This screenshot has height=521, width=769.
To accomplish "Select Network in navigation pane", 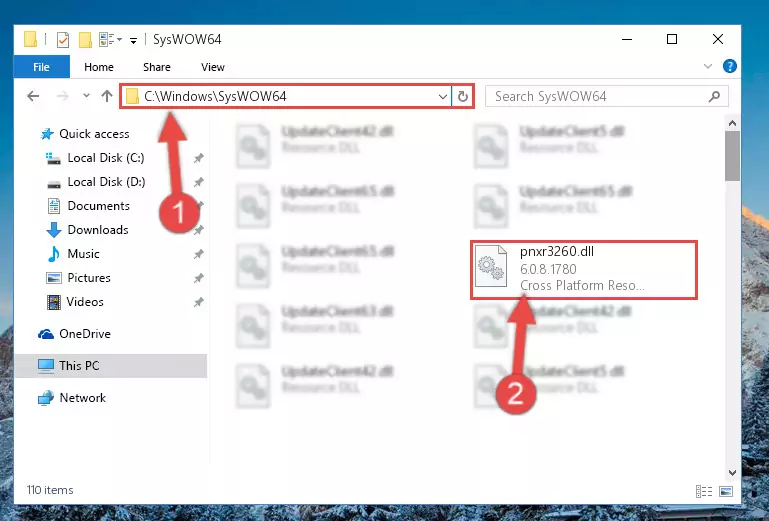I will pos(82,398).
